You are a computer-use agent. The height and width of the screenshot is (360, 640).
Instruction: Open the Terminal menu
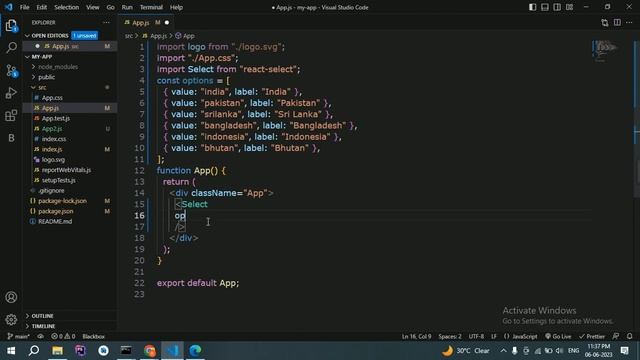pyautogui.click(x=151, y=7)
